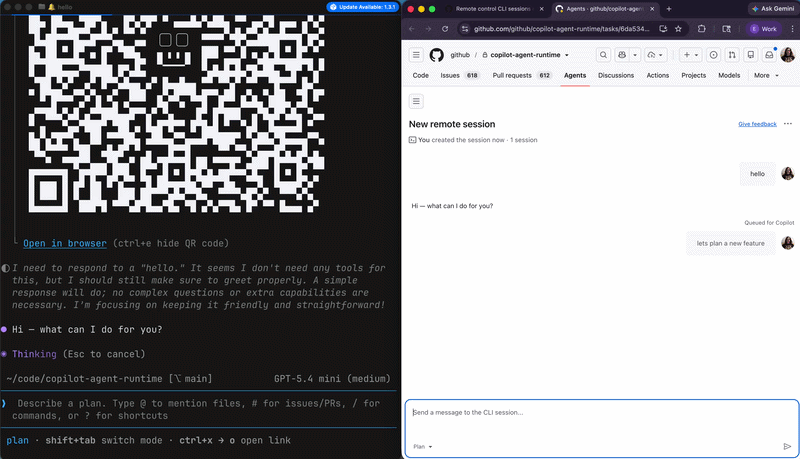The width and height of the screenshot is (800, 459).
Task: Click the Ask Gemini button
Action: point(772,9)
